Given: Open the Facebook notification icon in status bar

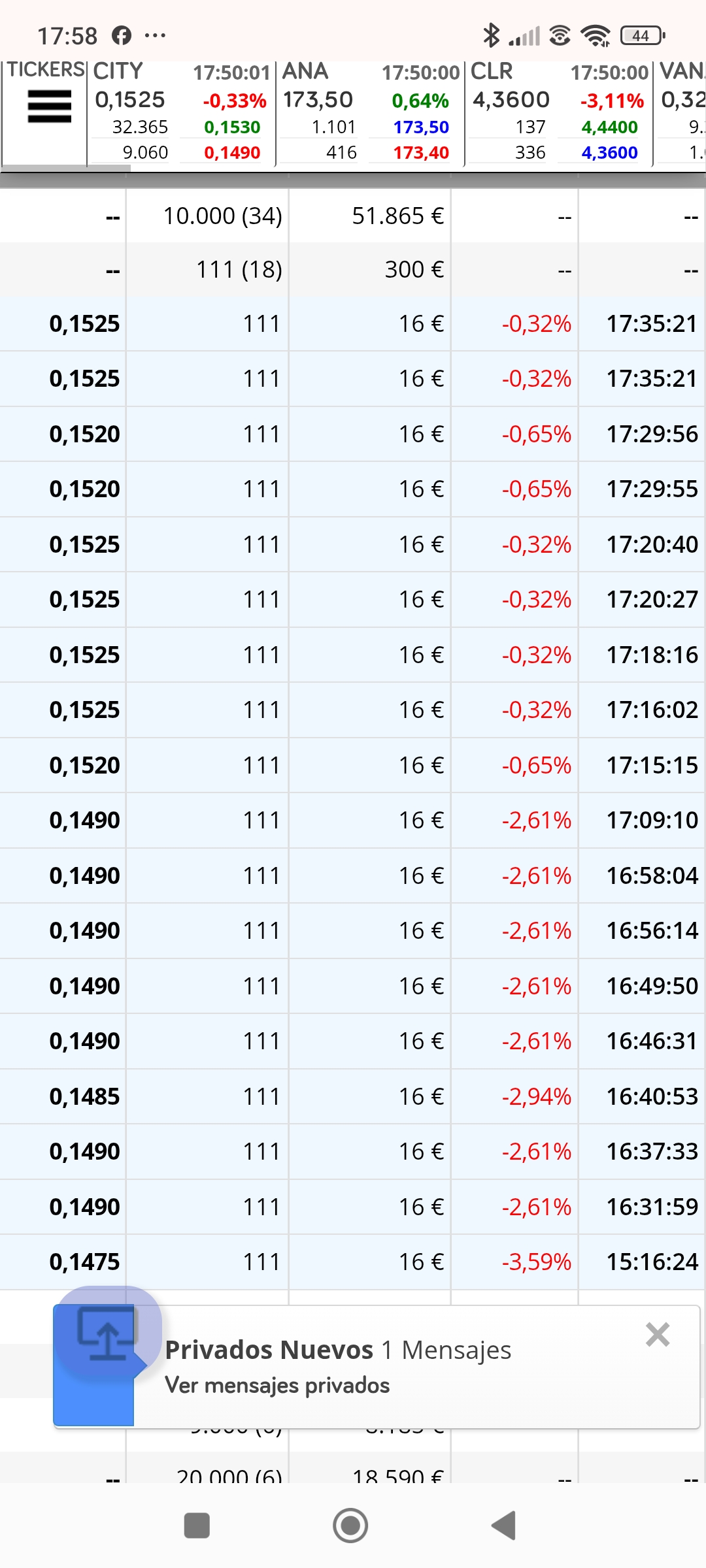Looking at the screenshot, I should point(122,35).
